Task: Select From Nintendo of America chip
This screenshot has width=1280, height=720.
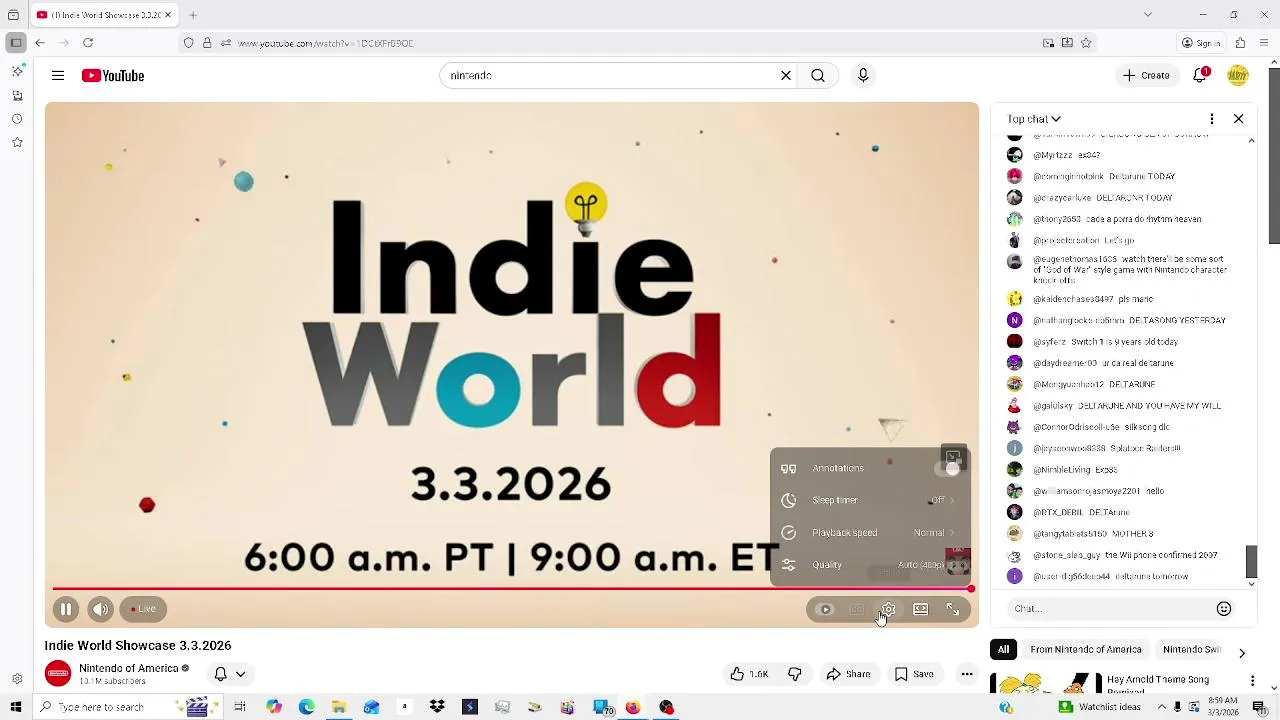Action: click(x=1085, y=650)
